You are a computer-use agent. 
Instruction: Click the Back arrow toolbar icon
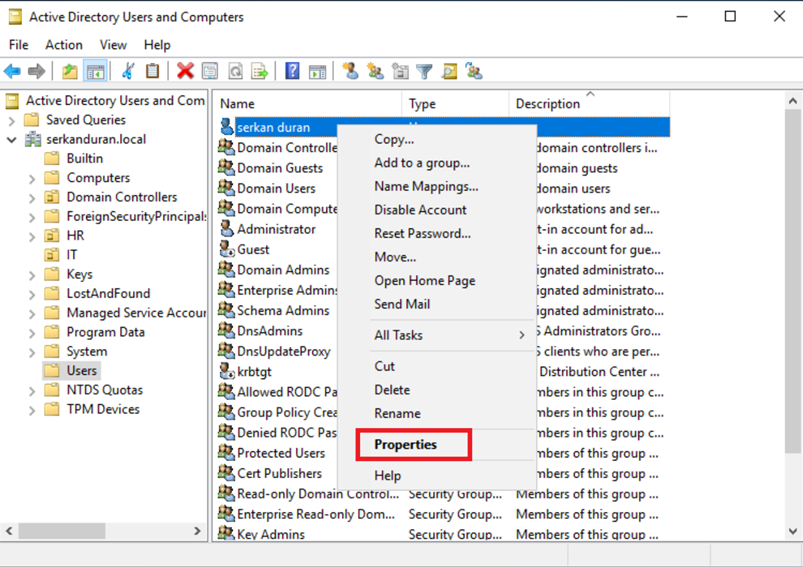12,71
